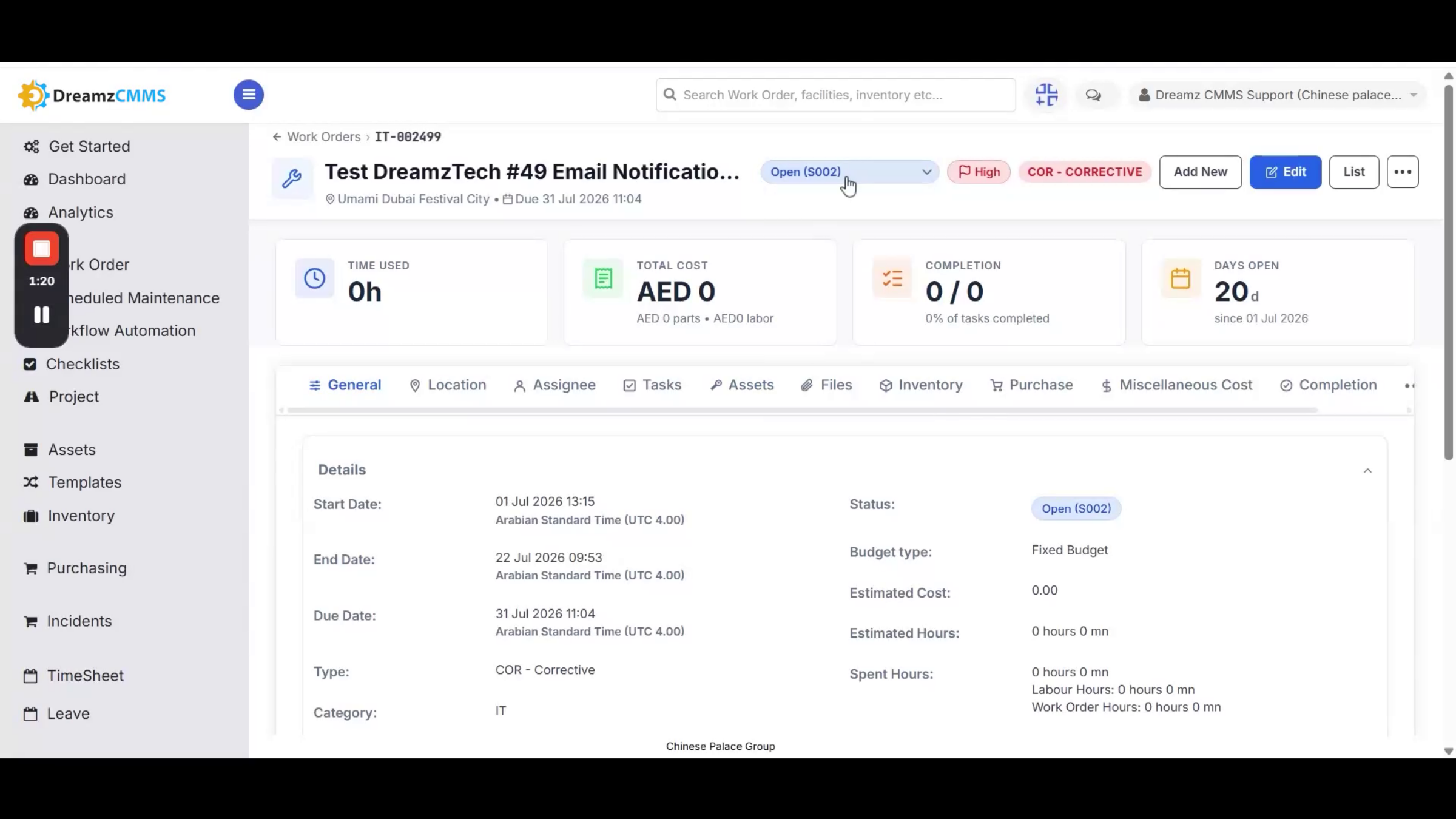
Task: Switch to the Purchase tab
Action: (1031, 385)
